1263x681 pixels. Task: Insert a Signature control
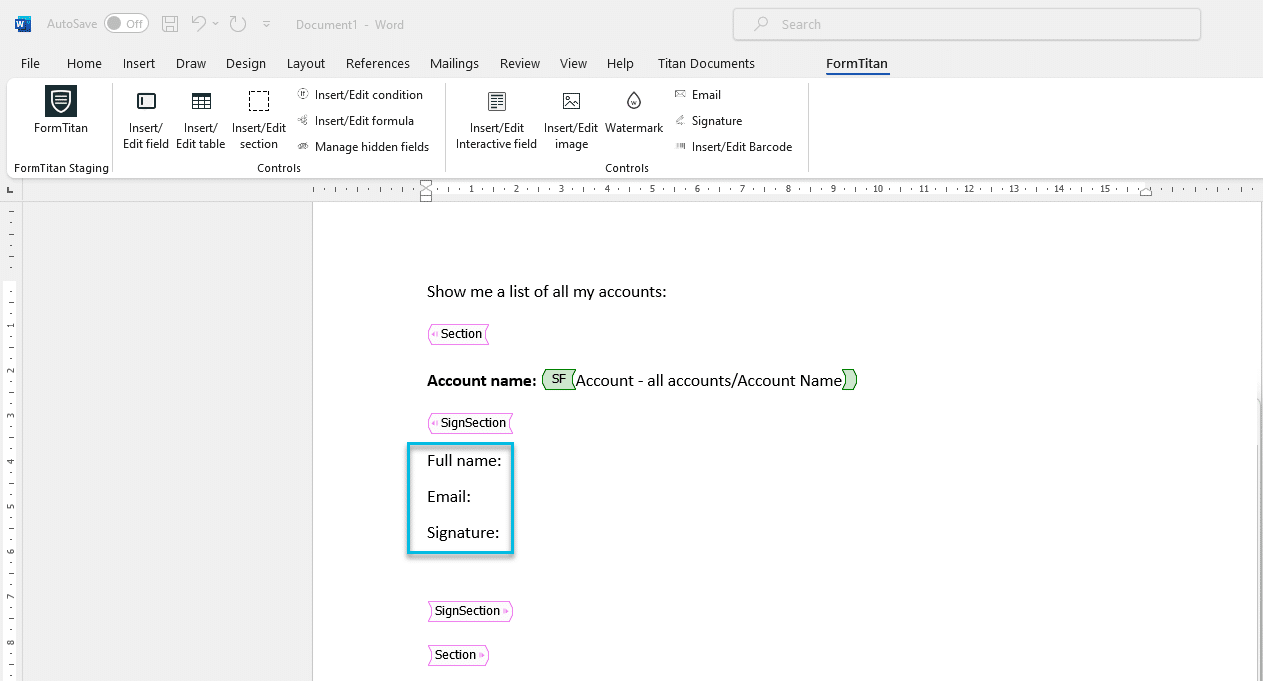[708, 121]
